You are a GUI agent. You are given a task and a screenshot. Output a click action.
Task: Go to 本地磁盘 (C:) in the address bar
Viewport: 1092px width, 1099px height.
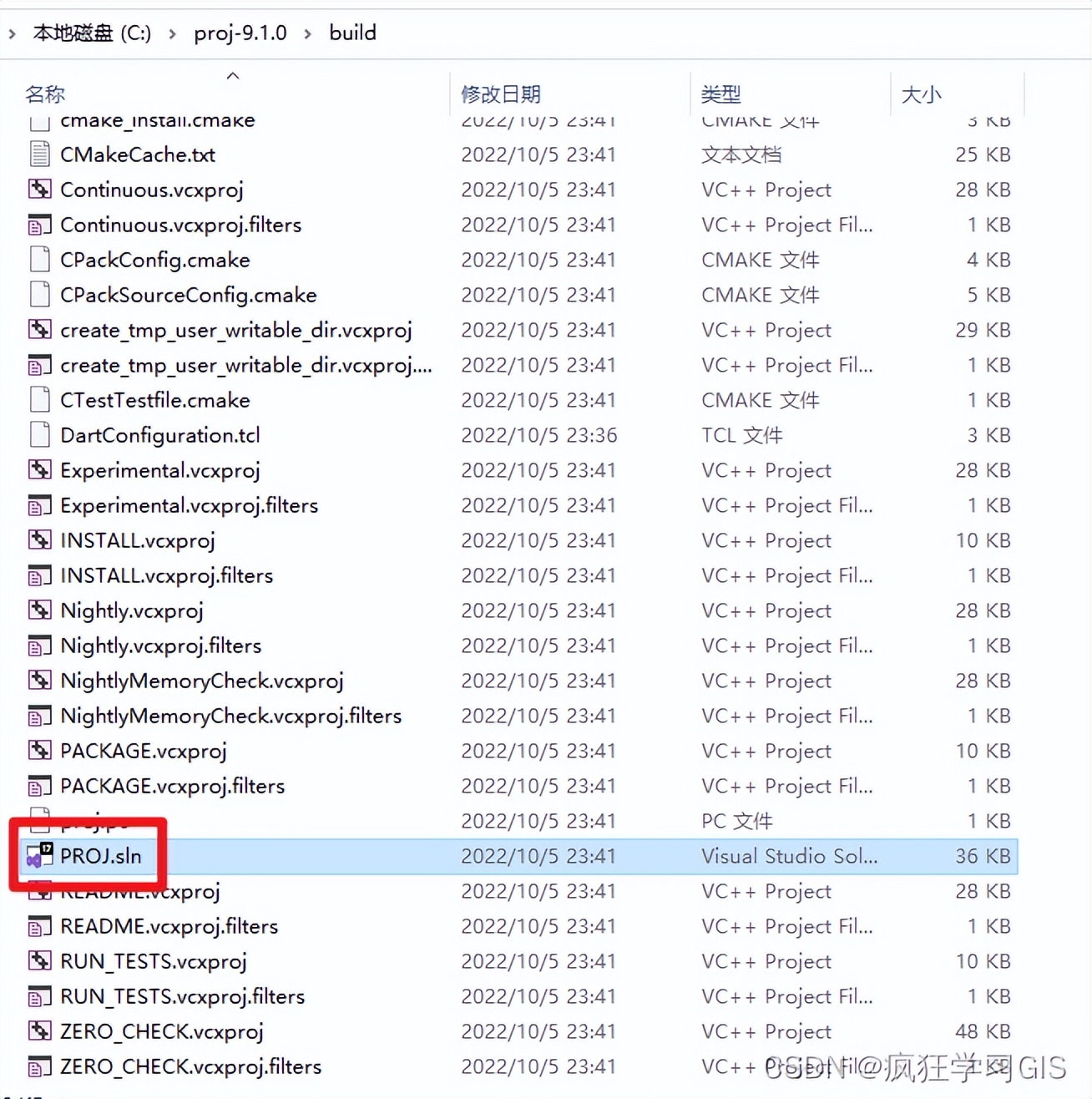92,33
